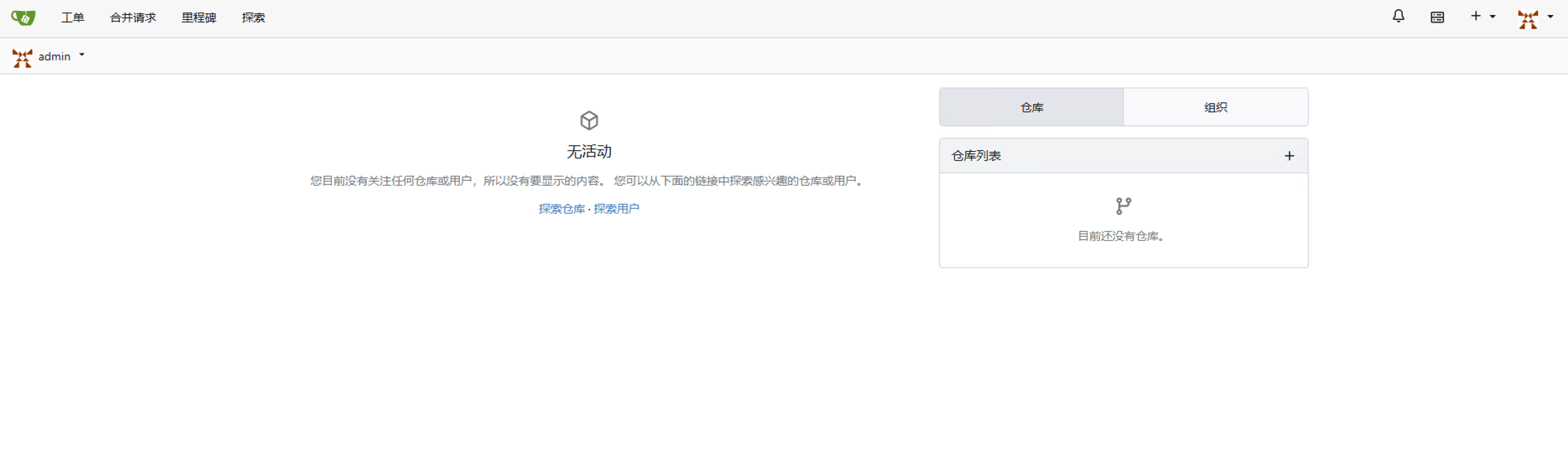Viewport: 1568px width, 452px height.
Task: Follow the 探索仓库 link
Action: coord(561,209)
